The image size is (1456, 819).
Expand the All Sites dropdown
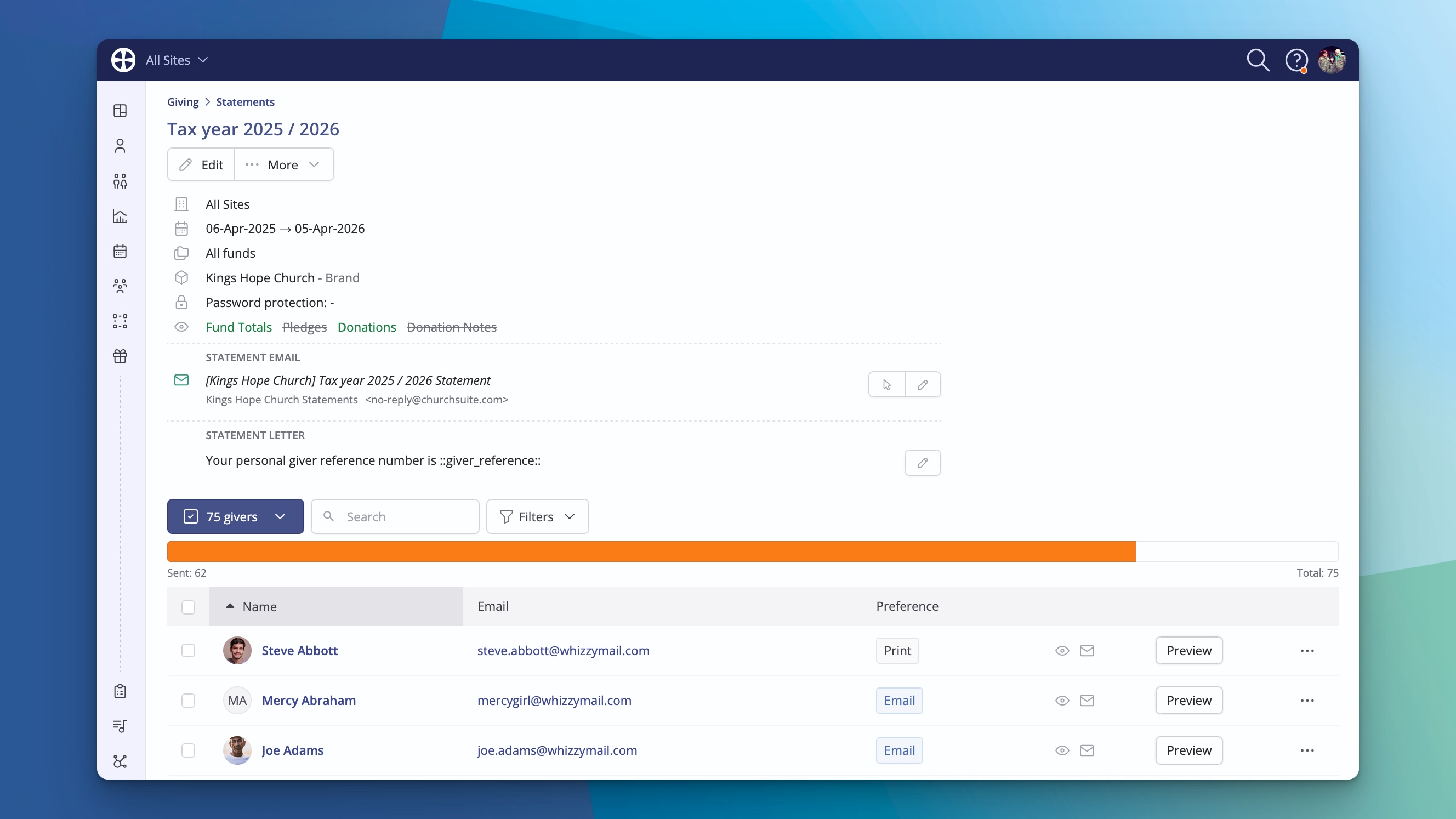(x=177, y=60)
